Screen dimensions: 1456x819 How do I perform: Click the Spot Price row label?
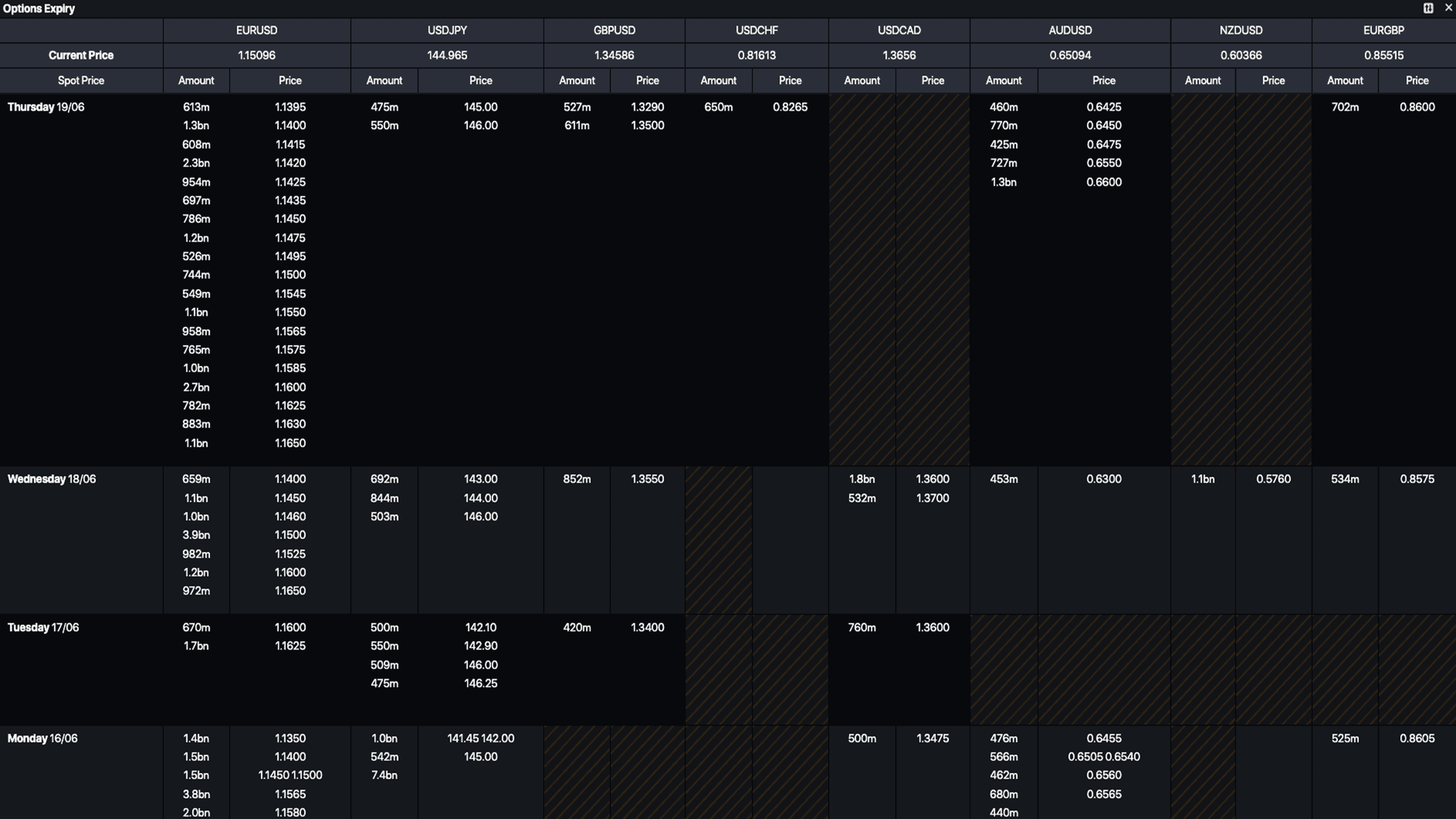click(81, 80)
